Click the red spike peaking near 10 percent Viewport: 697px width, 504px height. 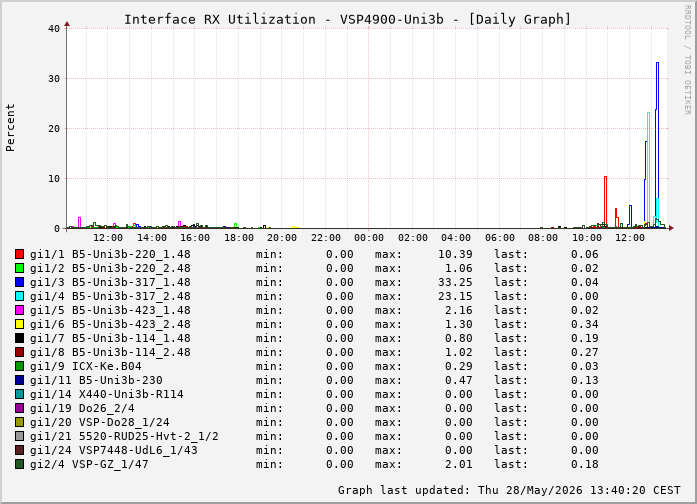(x=605, y=200)
